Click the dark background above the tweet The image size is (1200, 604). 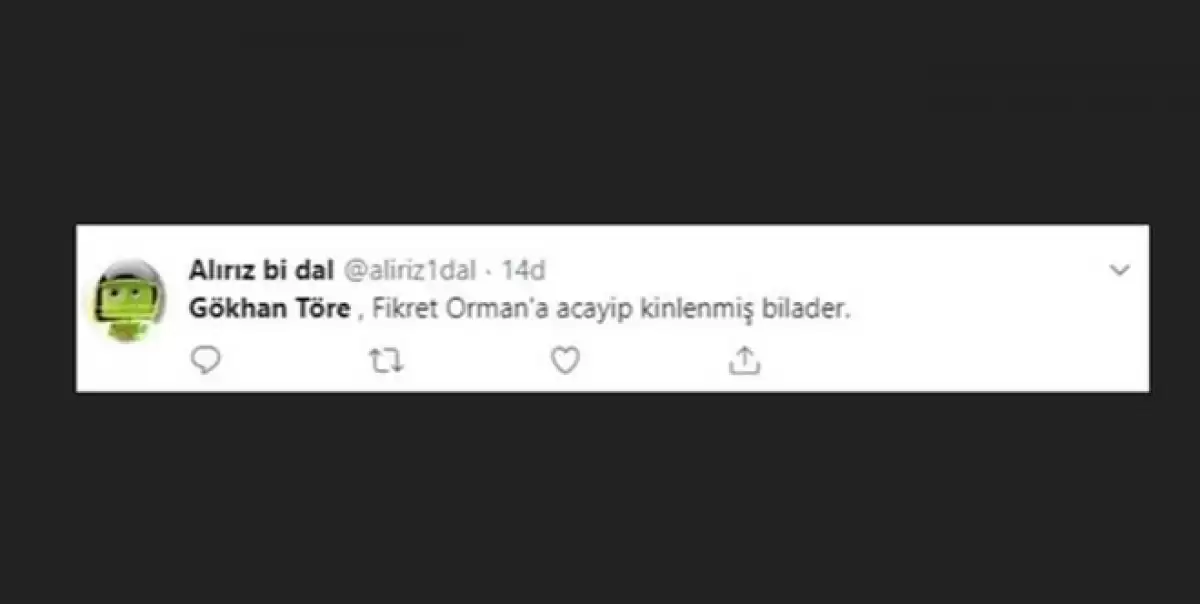(600, 110)
